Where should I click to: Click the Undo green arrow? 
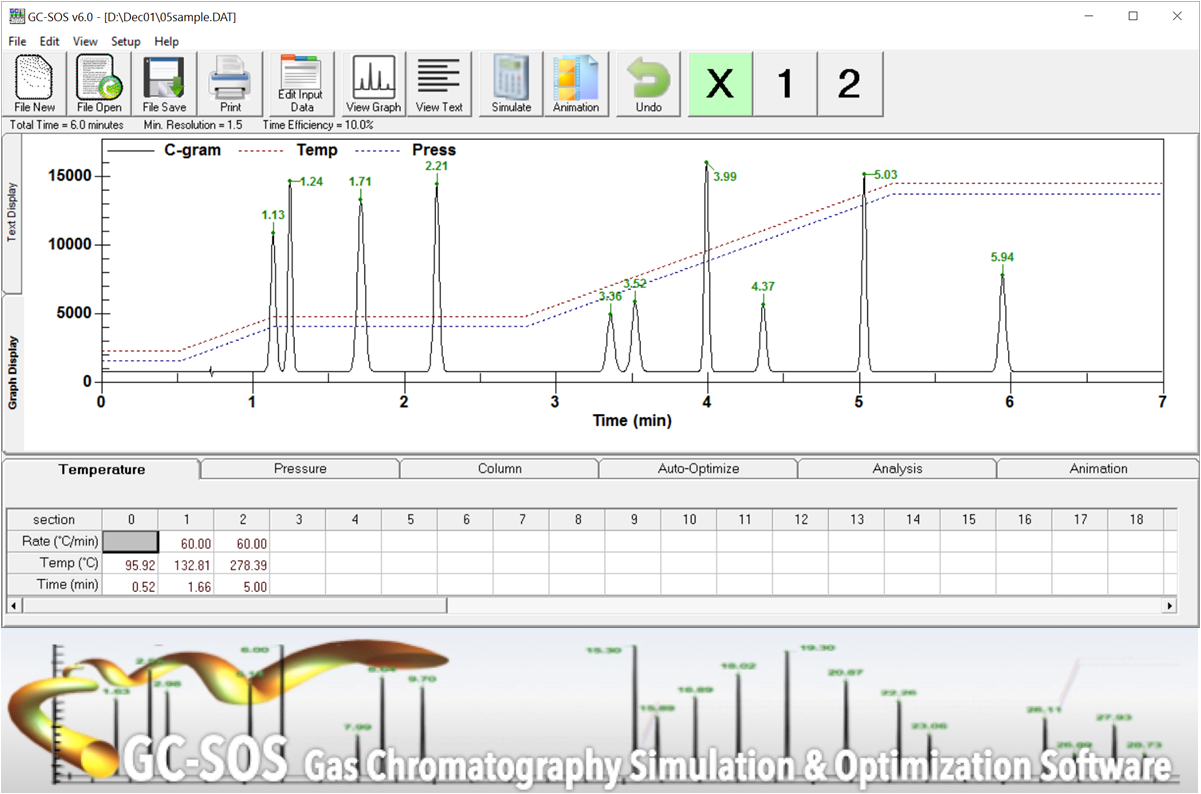click(648, 84)
